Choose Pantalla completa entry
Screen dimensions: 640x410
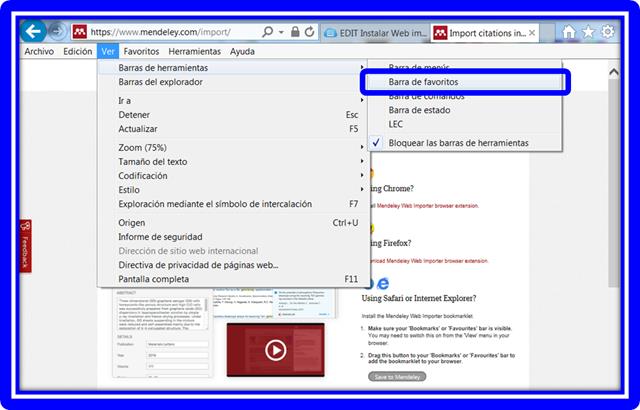click(233, 279)
